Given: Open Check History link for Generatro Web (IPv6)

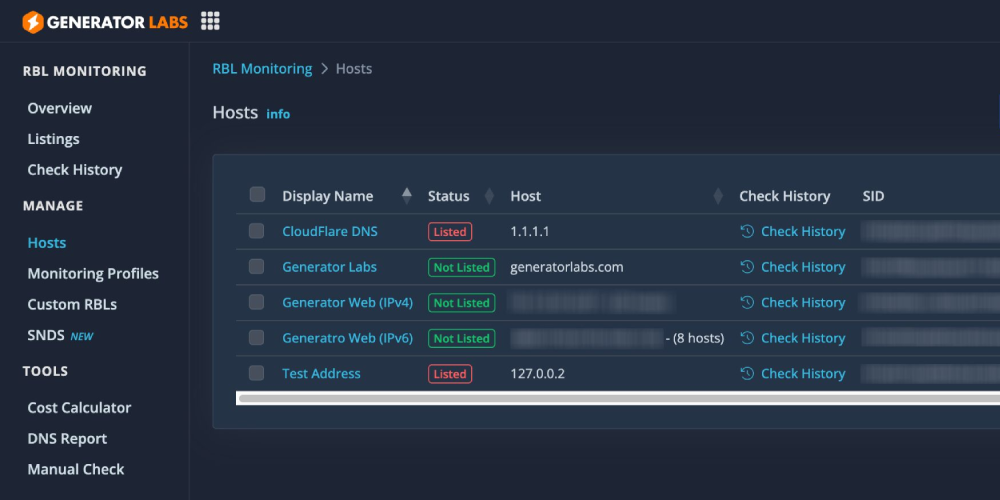Looking at the screenshot, I should (x=803, y=338).
